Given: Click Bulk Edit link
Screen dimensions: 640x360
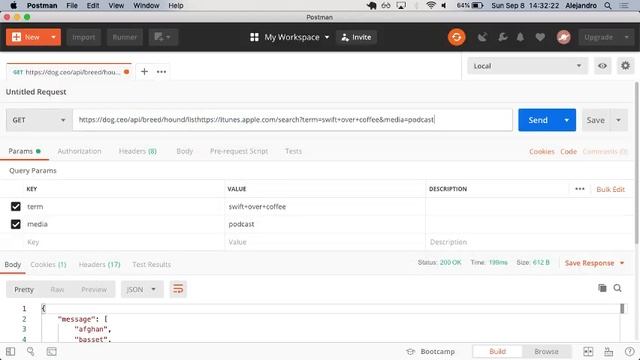Looking at the screenshot, I should (x=610, y=189).
